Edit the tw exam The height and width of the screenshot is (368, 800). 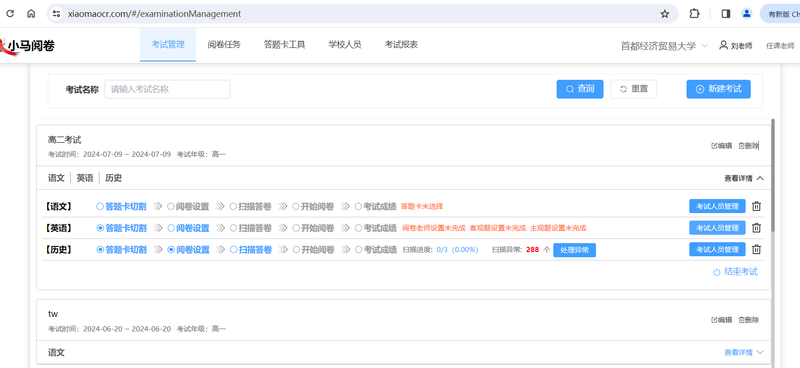(721, 320)
